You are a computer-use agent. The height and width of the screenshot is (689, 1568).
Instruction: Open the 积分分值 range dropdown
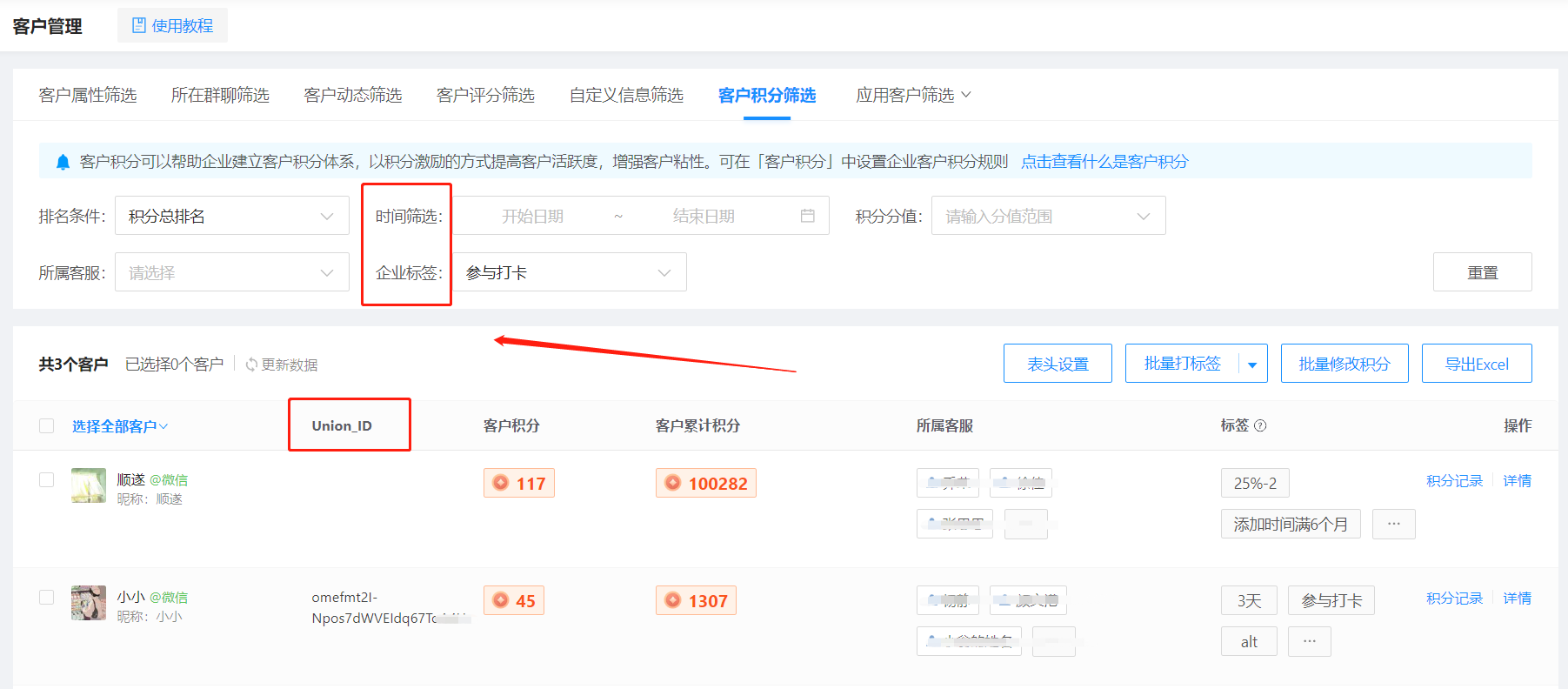(x=1049, y=216)
